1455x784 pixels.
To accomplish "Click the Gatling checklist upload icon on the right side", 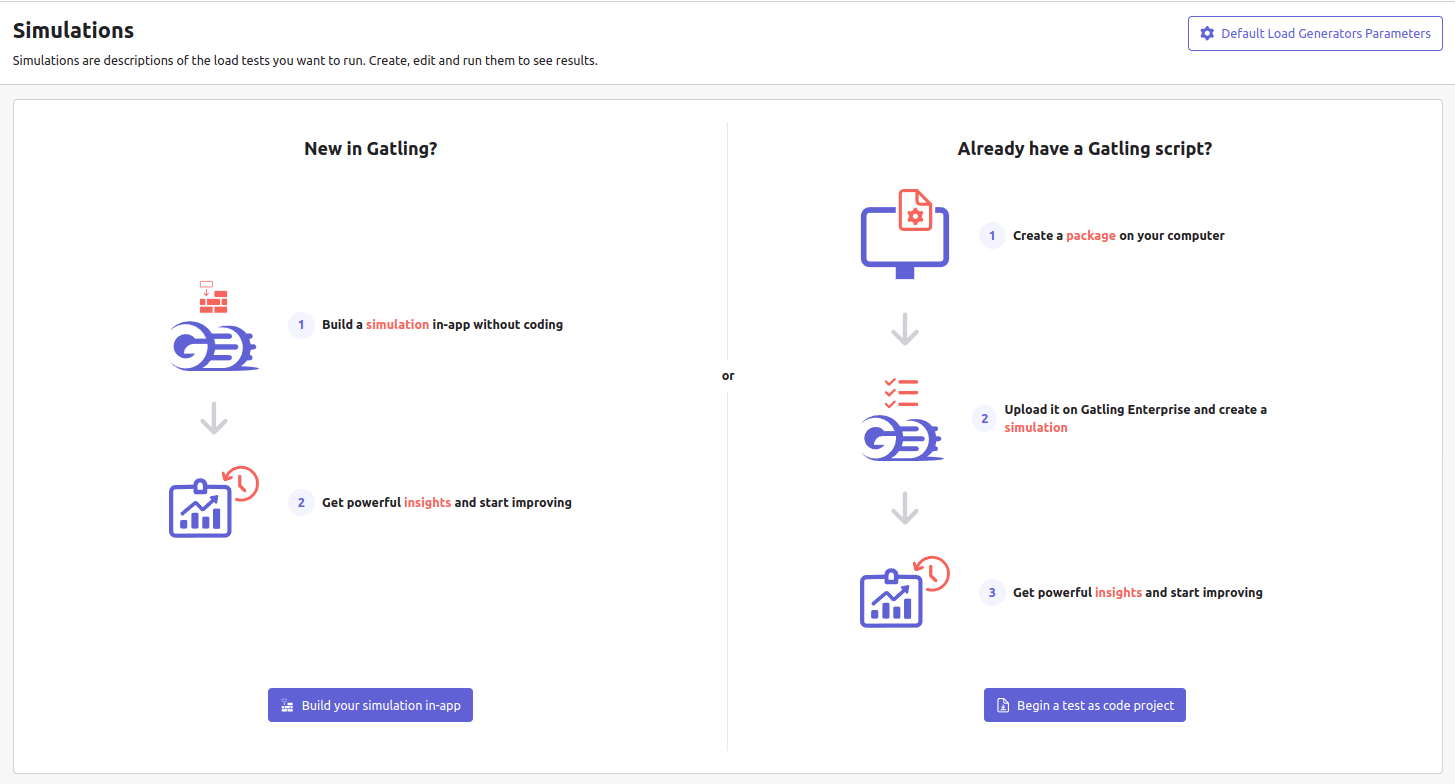I will pos(903,419).
